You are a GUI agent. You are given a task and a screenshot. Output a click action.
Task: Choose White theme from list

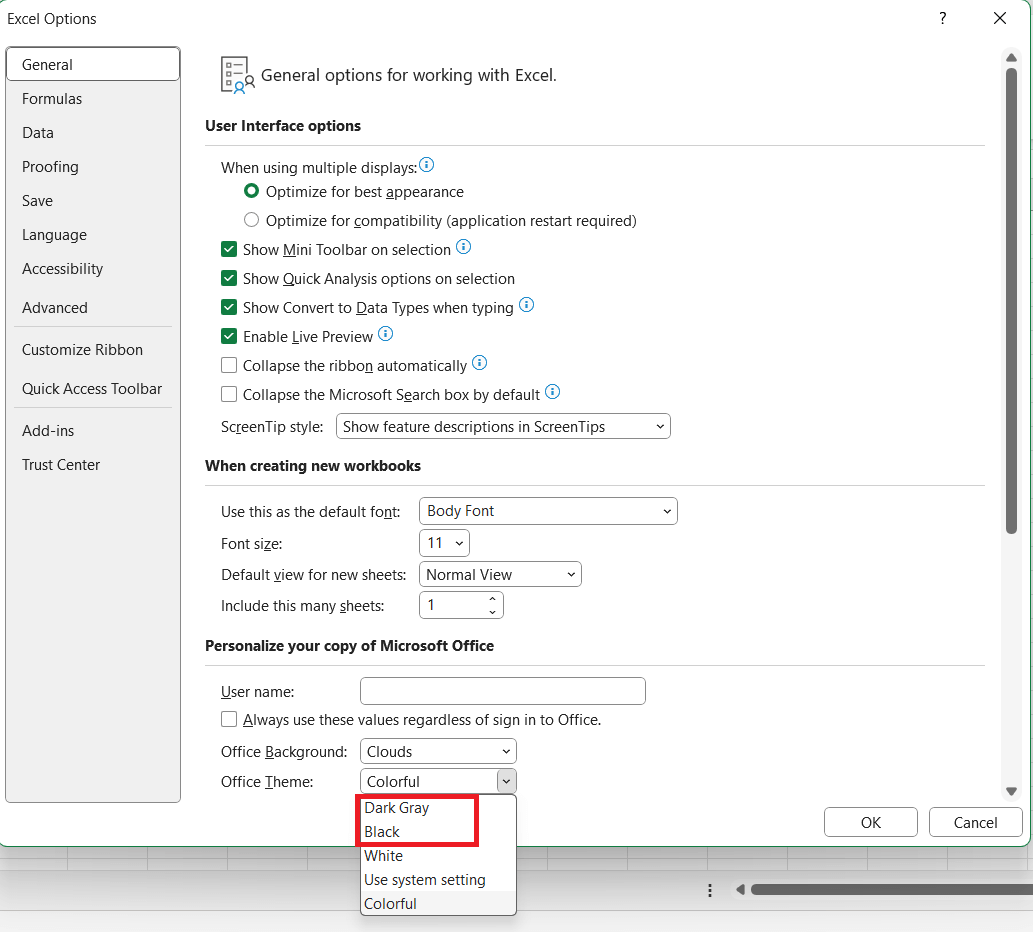(438, 856)
